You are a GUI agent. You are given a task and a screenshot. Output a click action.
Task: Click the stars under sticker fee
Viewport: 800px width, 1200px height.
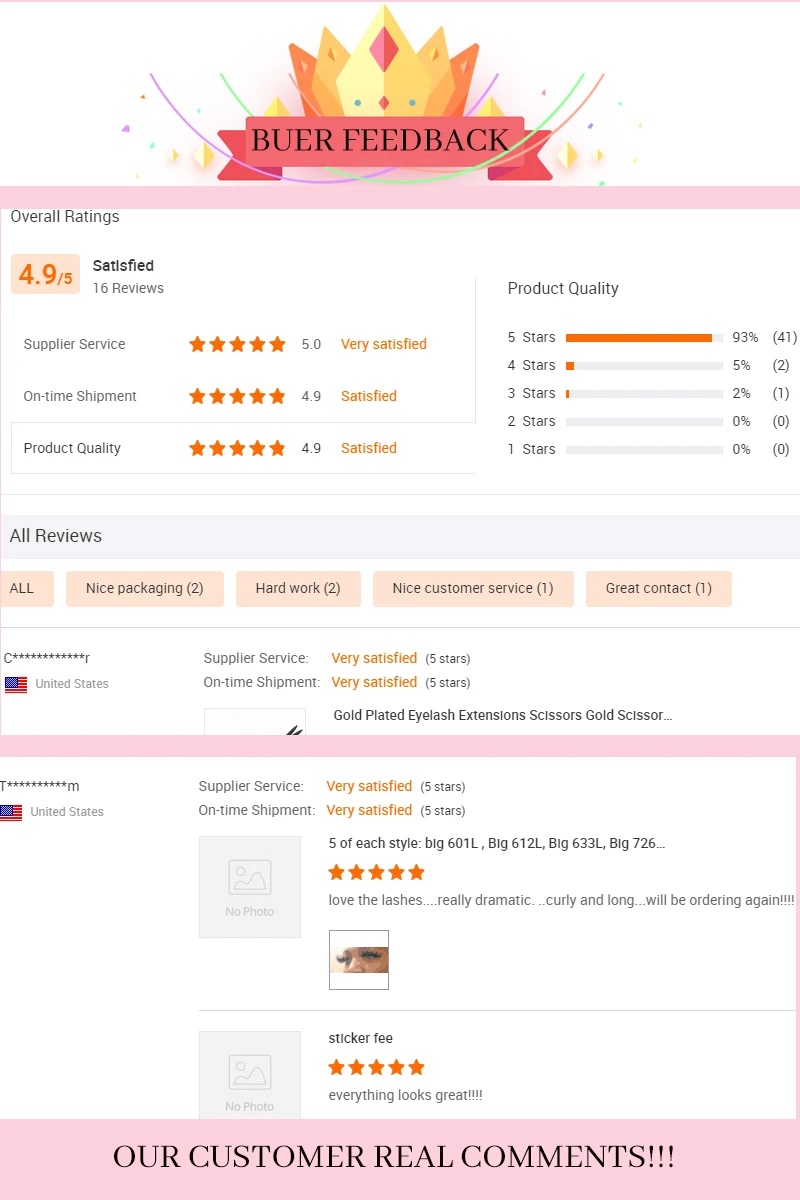(376, 1067)
